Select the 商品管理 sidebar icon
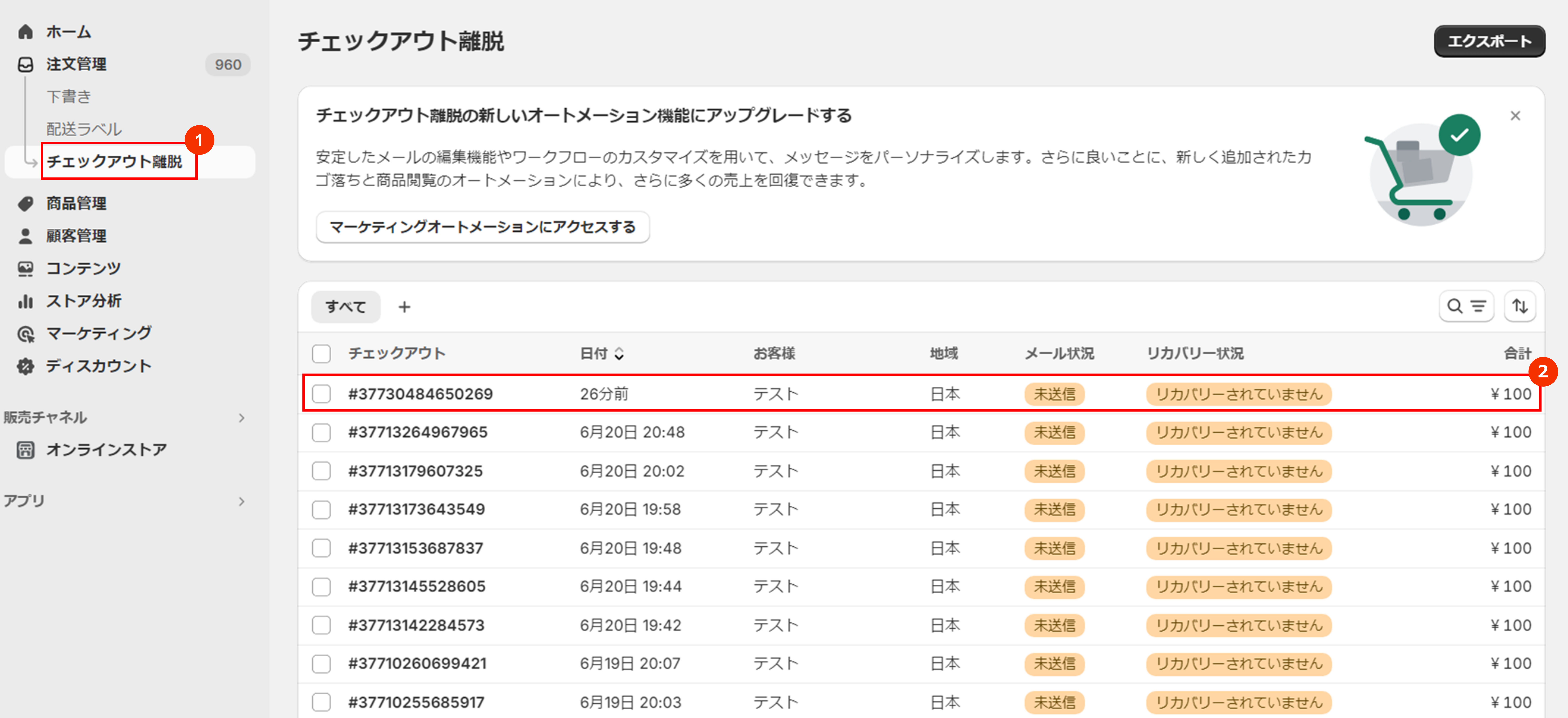 pos(26,203)
